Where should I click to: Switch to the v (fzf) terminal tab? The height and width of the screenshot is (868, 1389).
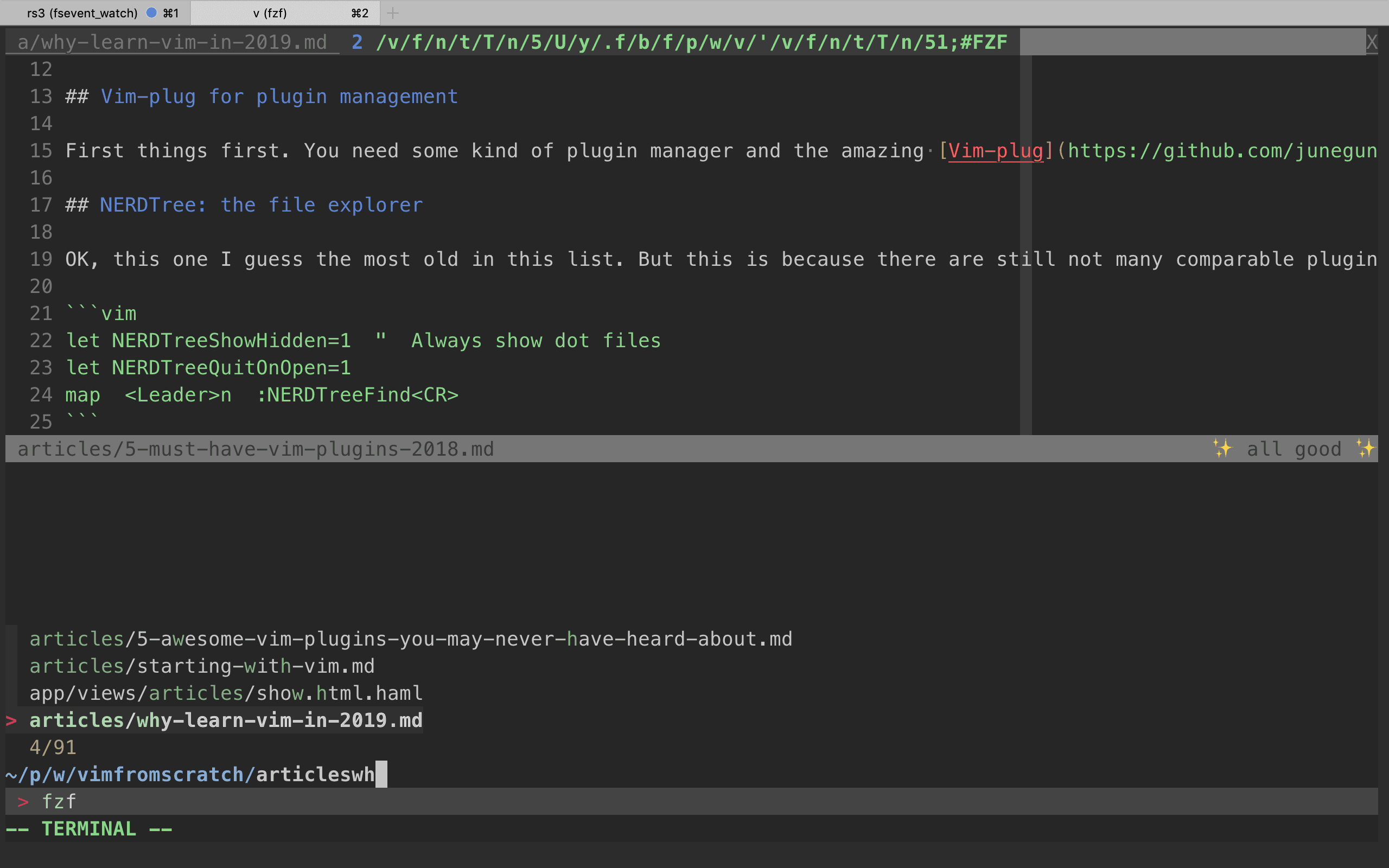pos(285,12)
